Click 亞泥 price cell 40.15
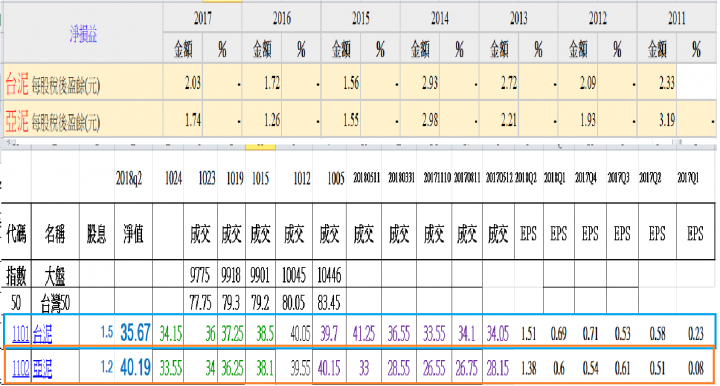720x386 pixels. [x=329, y=368]
